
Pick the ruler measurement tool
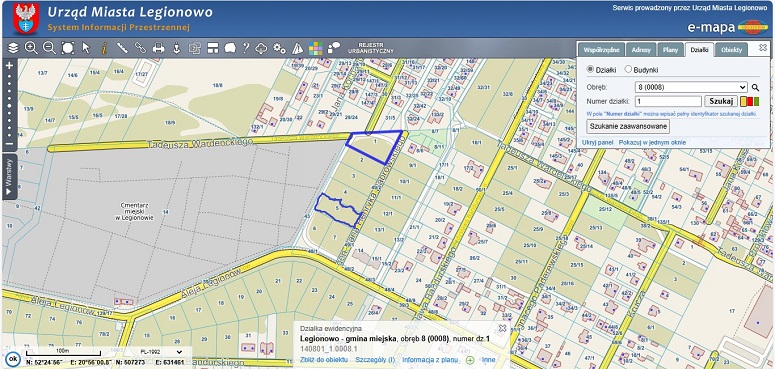[122, 48]
